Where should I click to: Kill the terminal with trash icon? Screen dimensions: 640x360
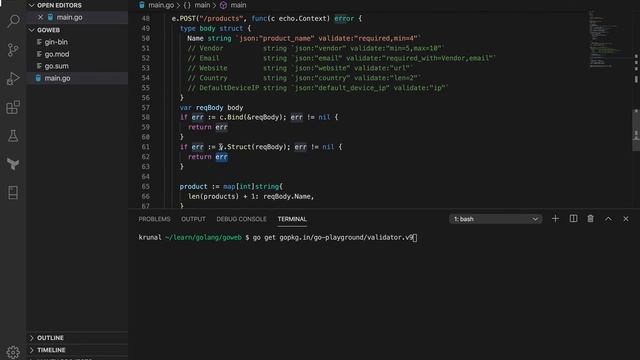(591, 219)
